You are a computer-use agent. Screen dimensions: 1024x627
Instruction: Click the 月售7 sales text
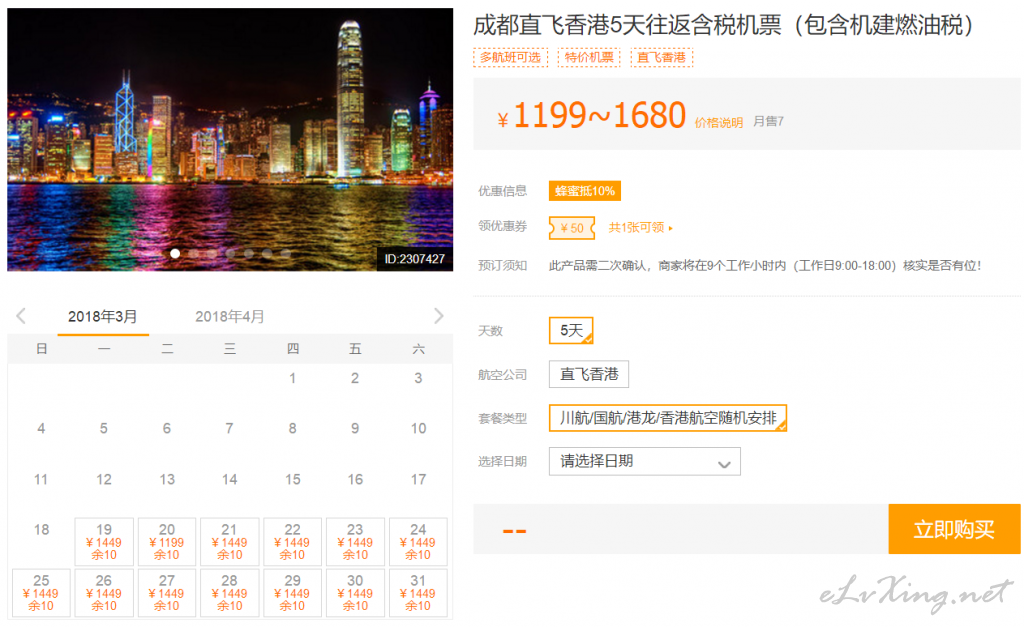pyautogui.click(x=768, y=121)
